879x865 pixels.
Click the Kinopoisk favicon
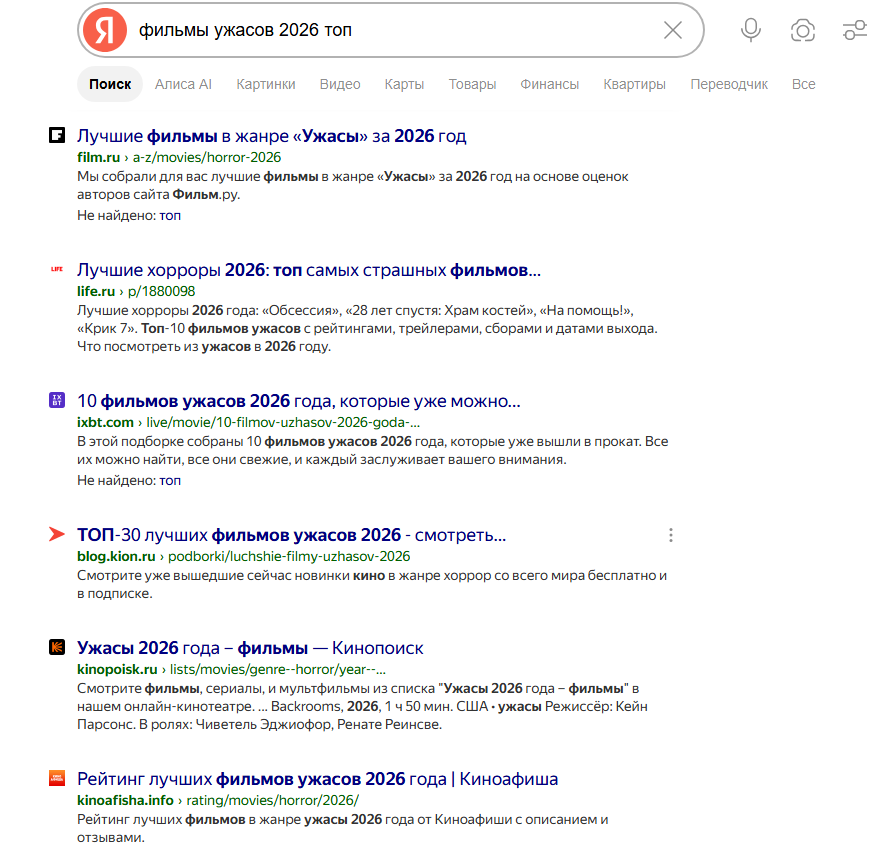[57, 647]
